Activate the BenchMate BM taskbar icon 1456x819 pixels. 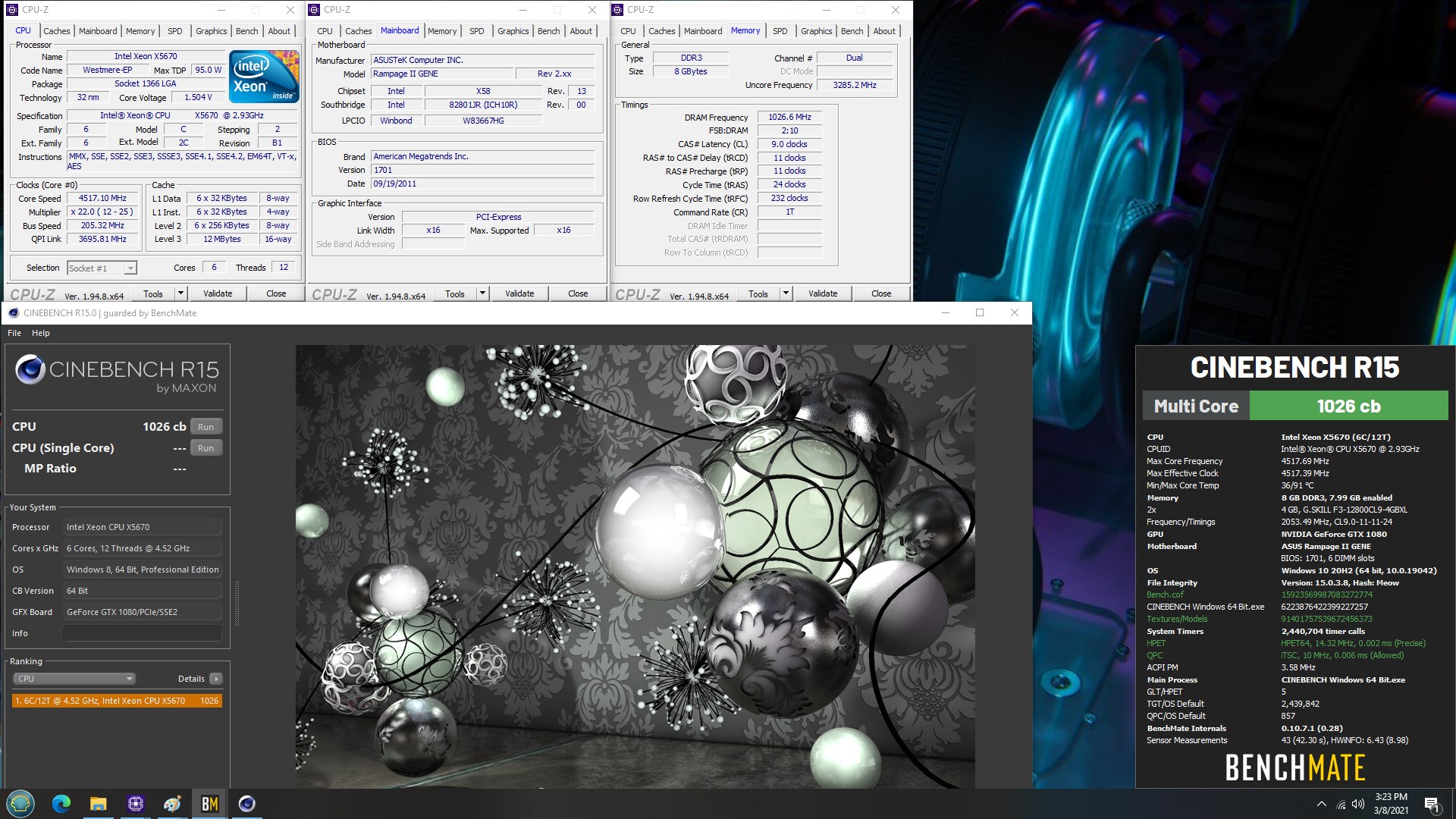click(210, 804)
